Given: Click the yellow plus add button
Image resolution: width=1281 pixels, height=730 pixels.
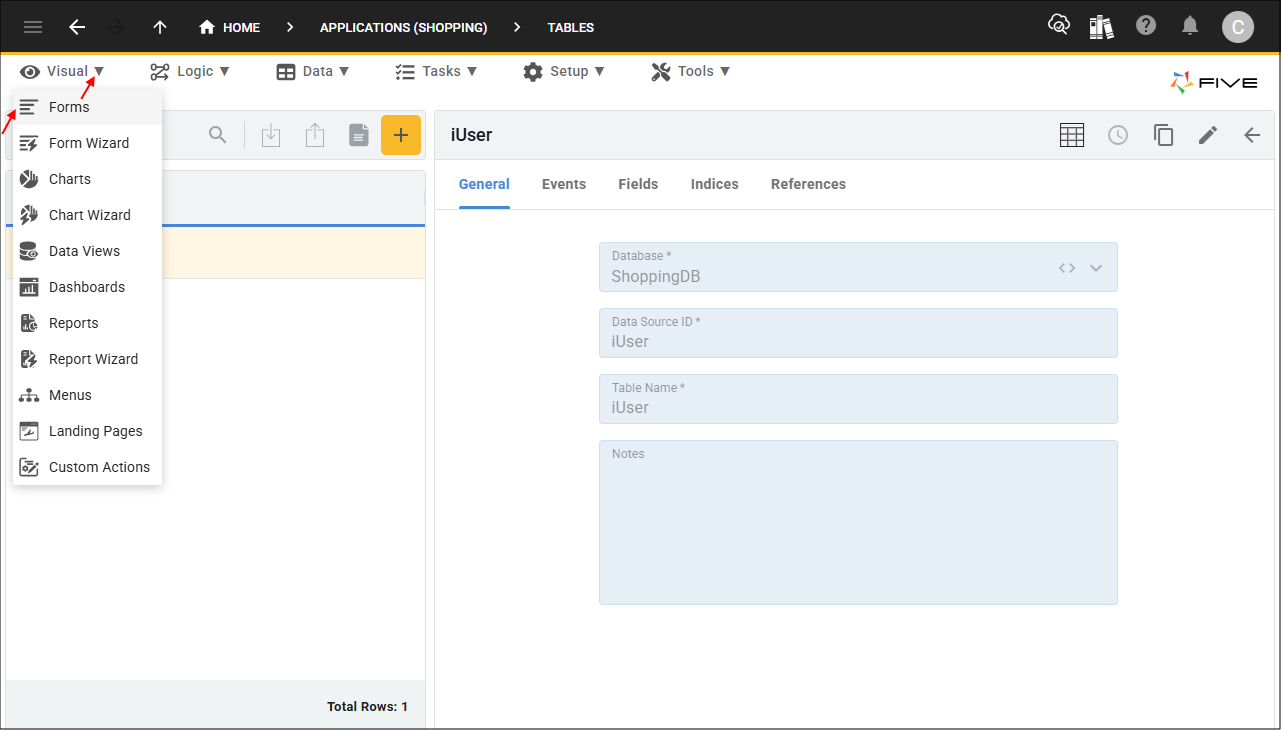Looking at the screenshot, I should (400, 135).
